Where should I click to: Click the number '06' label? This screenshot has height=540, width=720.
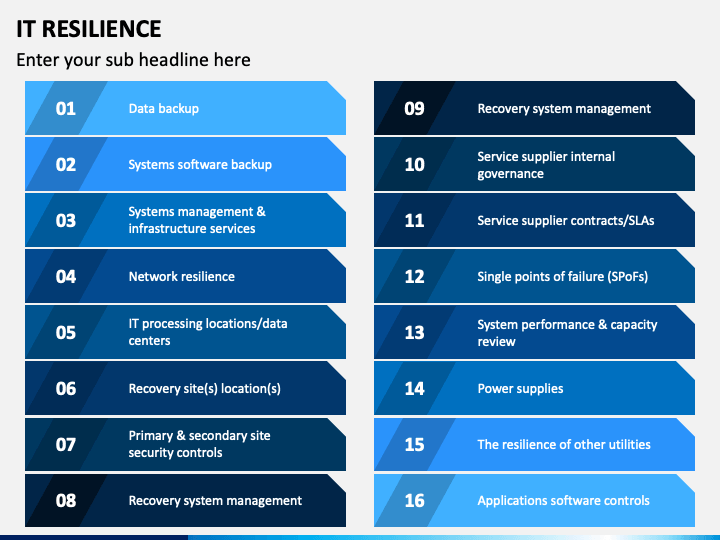click(66, 389)
